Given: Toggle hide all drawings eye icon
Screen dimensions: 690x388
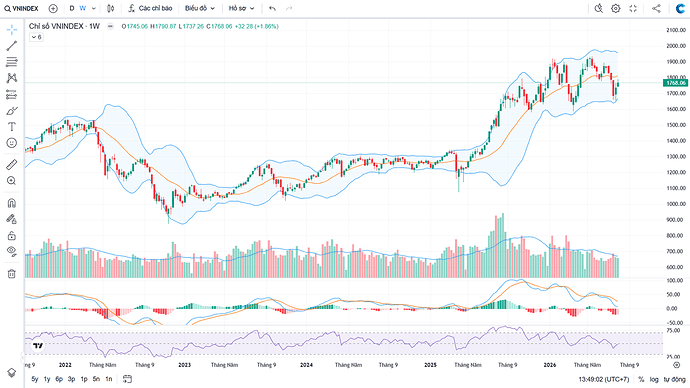Looking at the screenshot, I should pyautogui.click(x=11, y=251).
